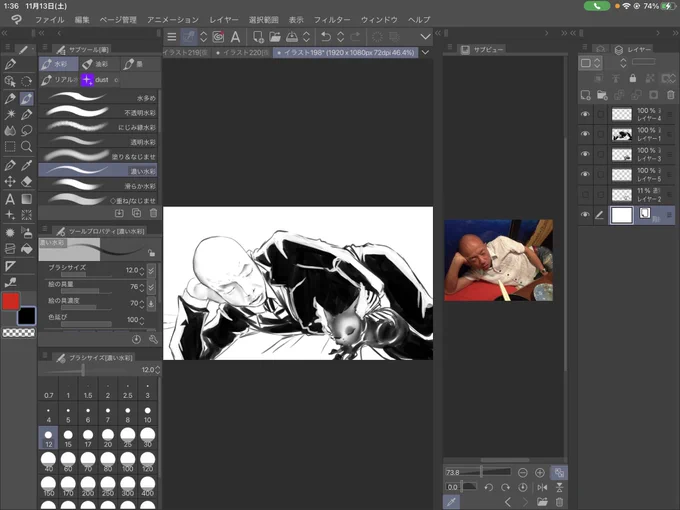Image resolution: width=680 pixels, height=510 pixels.
Task: Create a new raster layer
Action: pos(585,95)
